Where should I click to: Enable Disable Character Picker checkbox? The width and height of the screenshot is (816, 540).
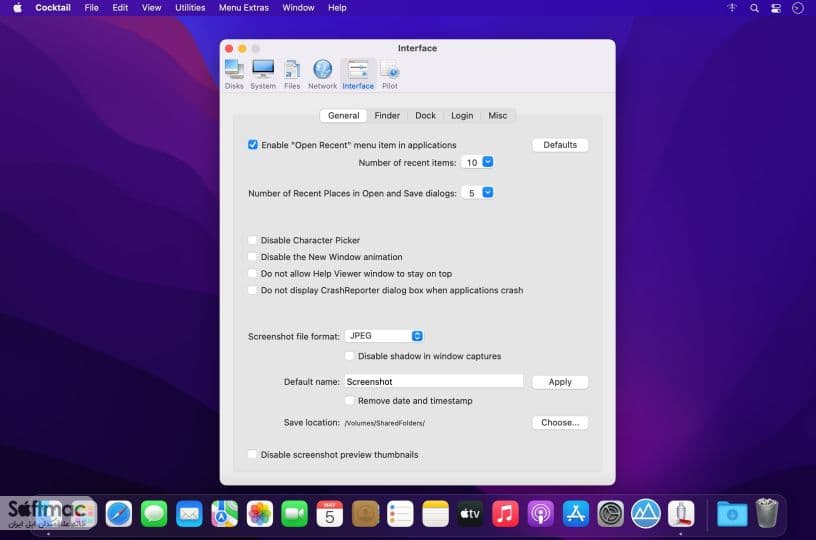coord(252,240)
